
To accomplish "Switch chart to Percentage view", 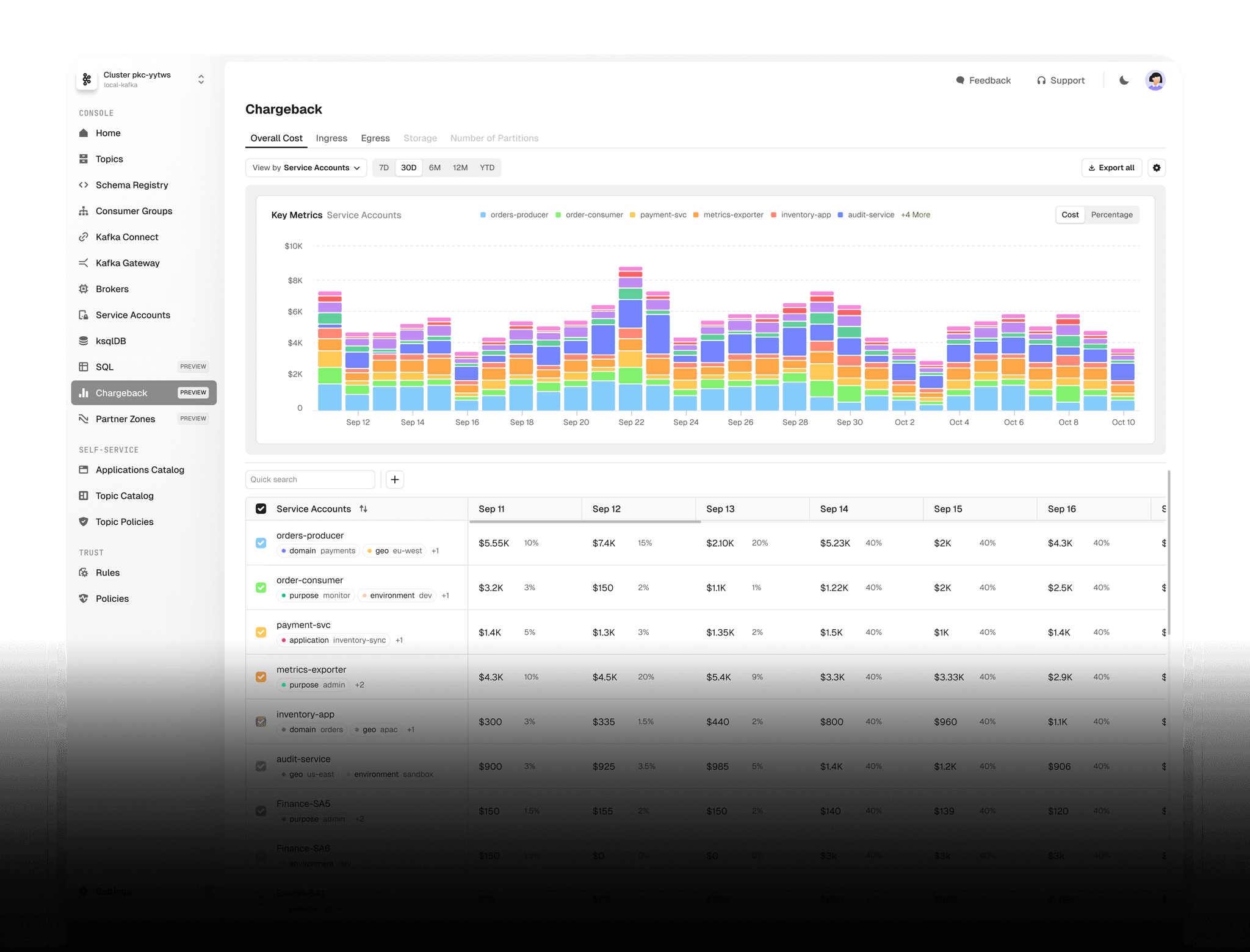I will point(1111,215).
